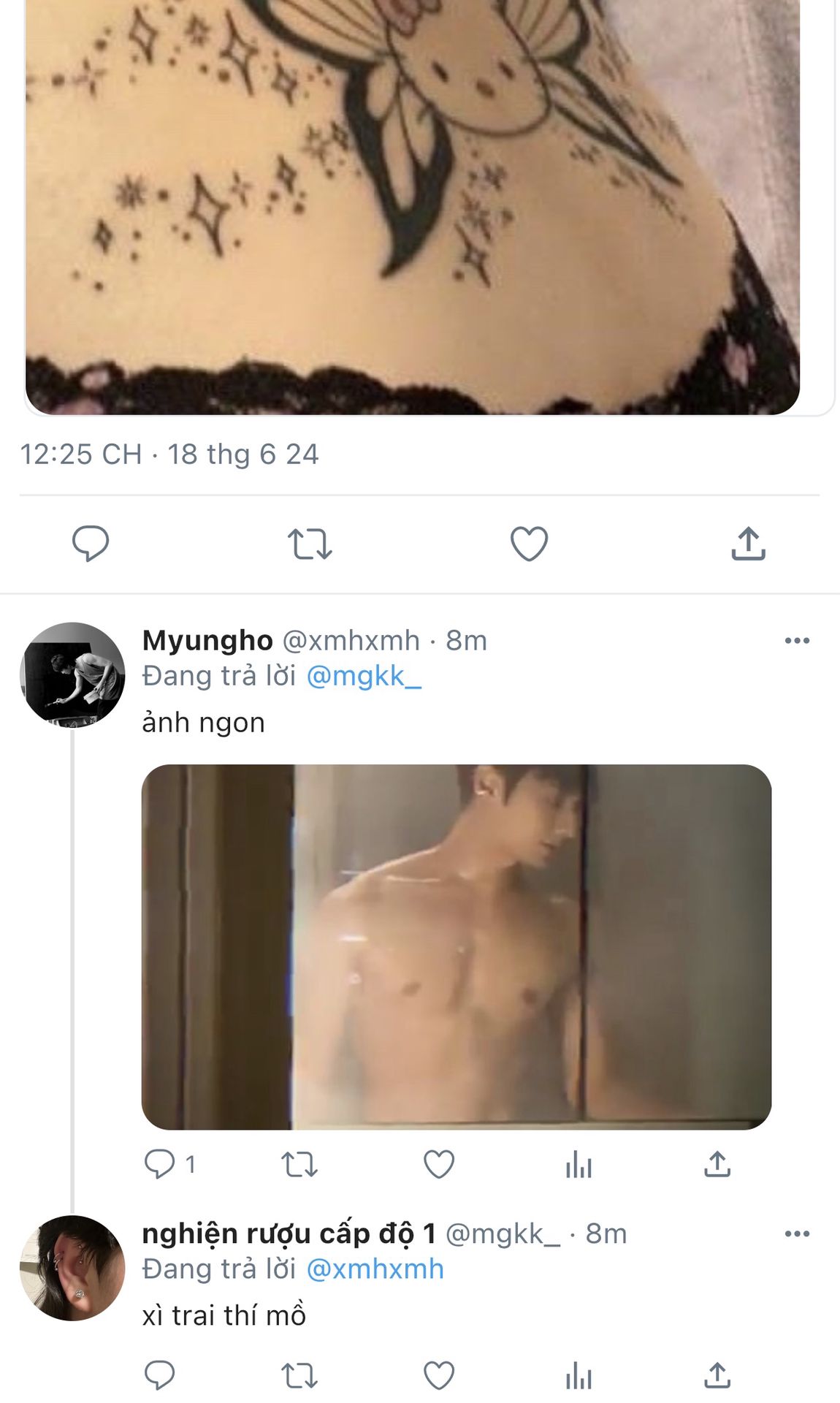The image size is (840, 1403).
Task: Reply to the @mgkk_ comment
Action: tap(160, 1375)
